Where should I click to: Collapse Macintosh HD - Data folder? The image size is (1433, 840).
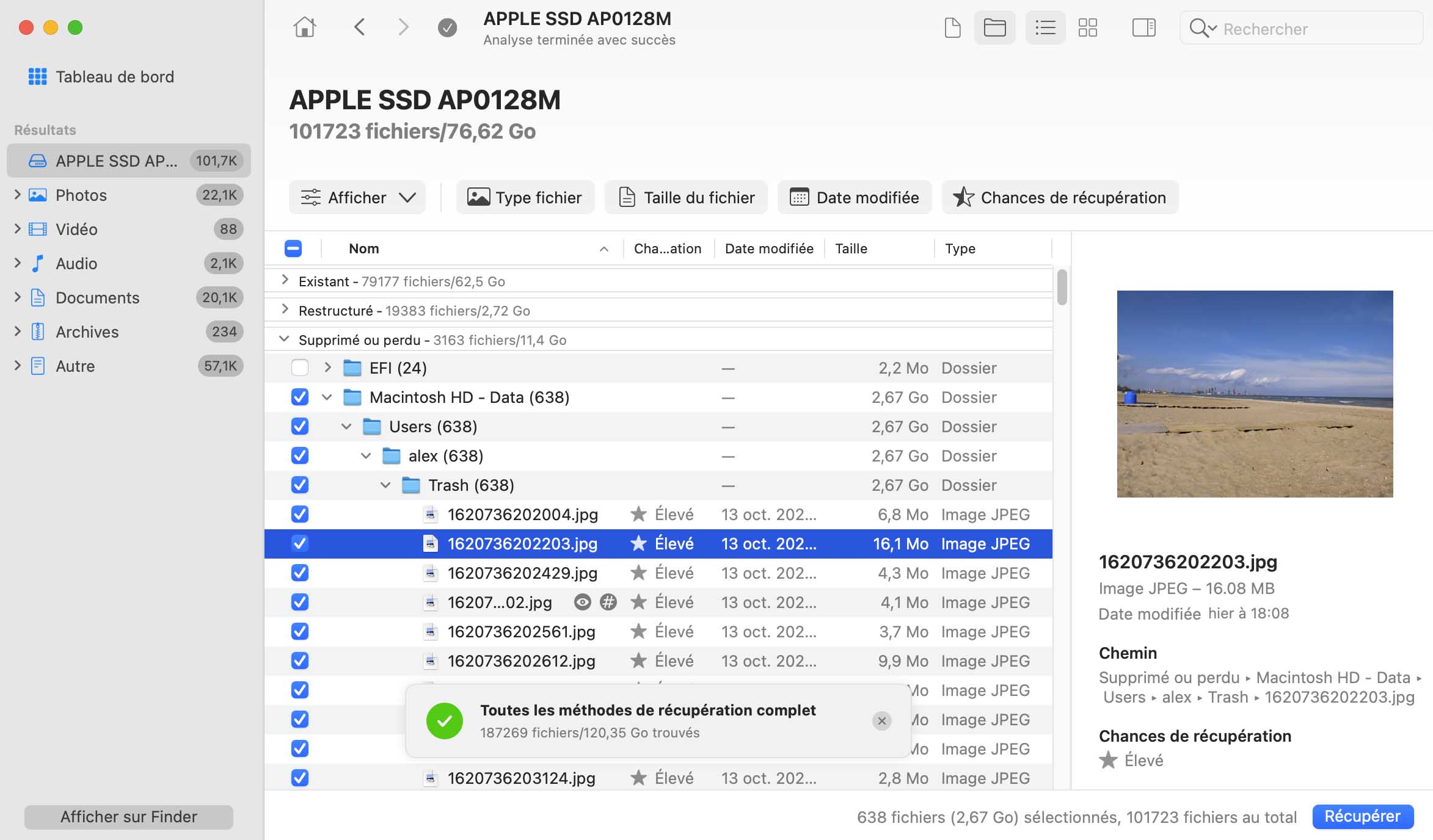[327, 397]
